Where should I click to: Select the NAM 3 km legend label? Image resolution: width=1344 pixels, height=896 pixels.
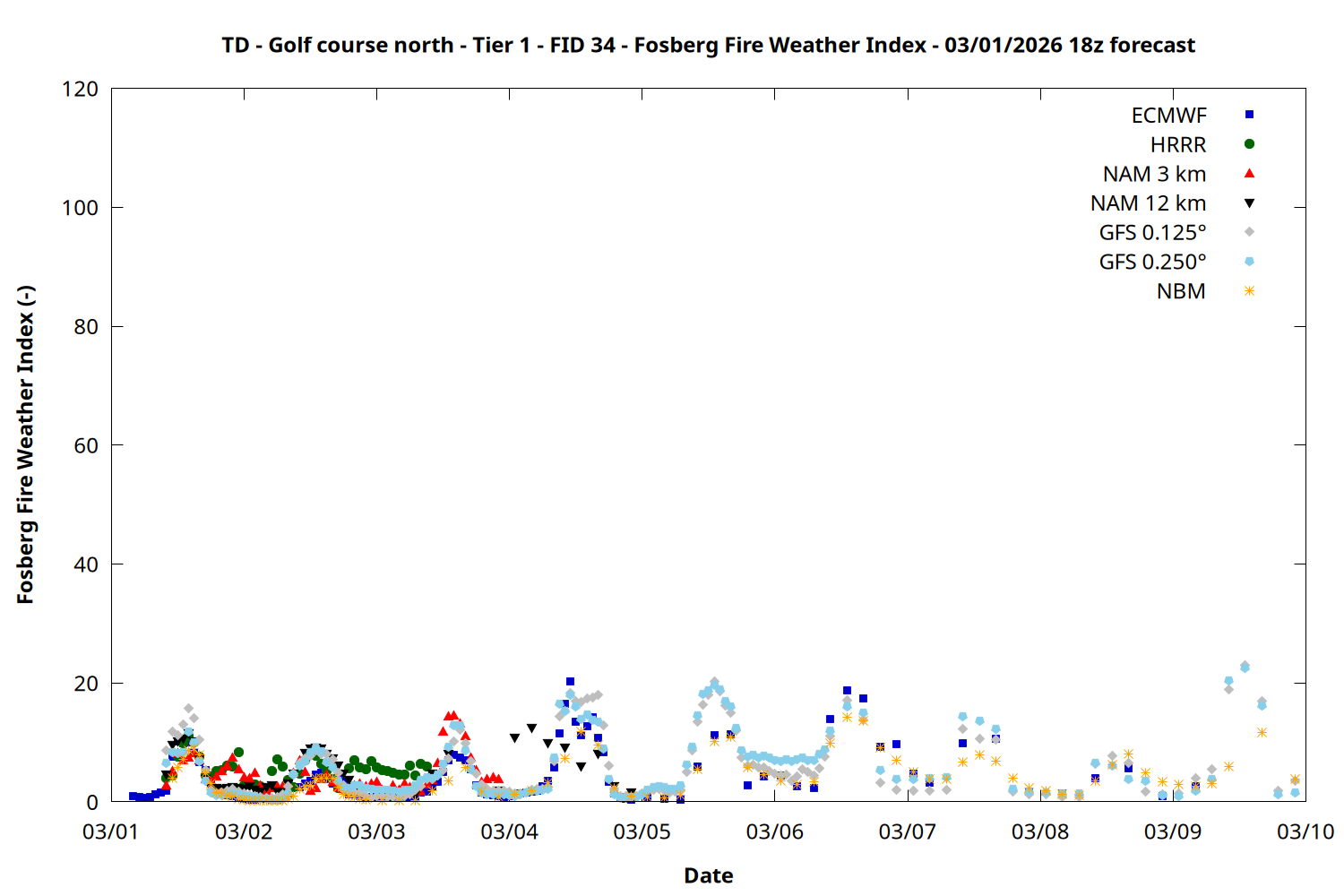click(1154, 175)
